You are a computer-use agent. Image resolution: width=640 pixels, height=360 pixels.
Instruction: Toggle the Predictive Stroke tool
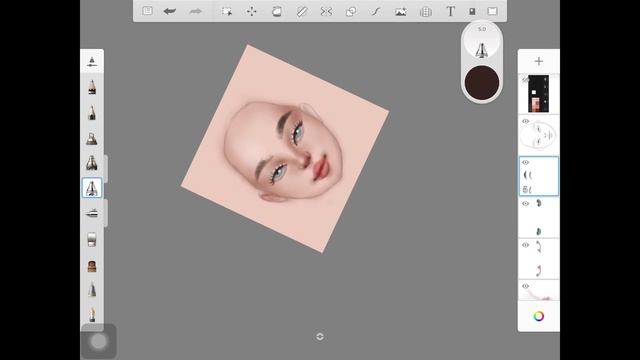376,11
